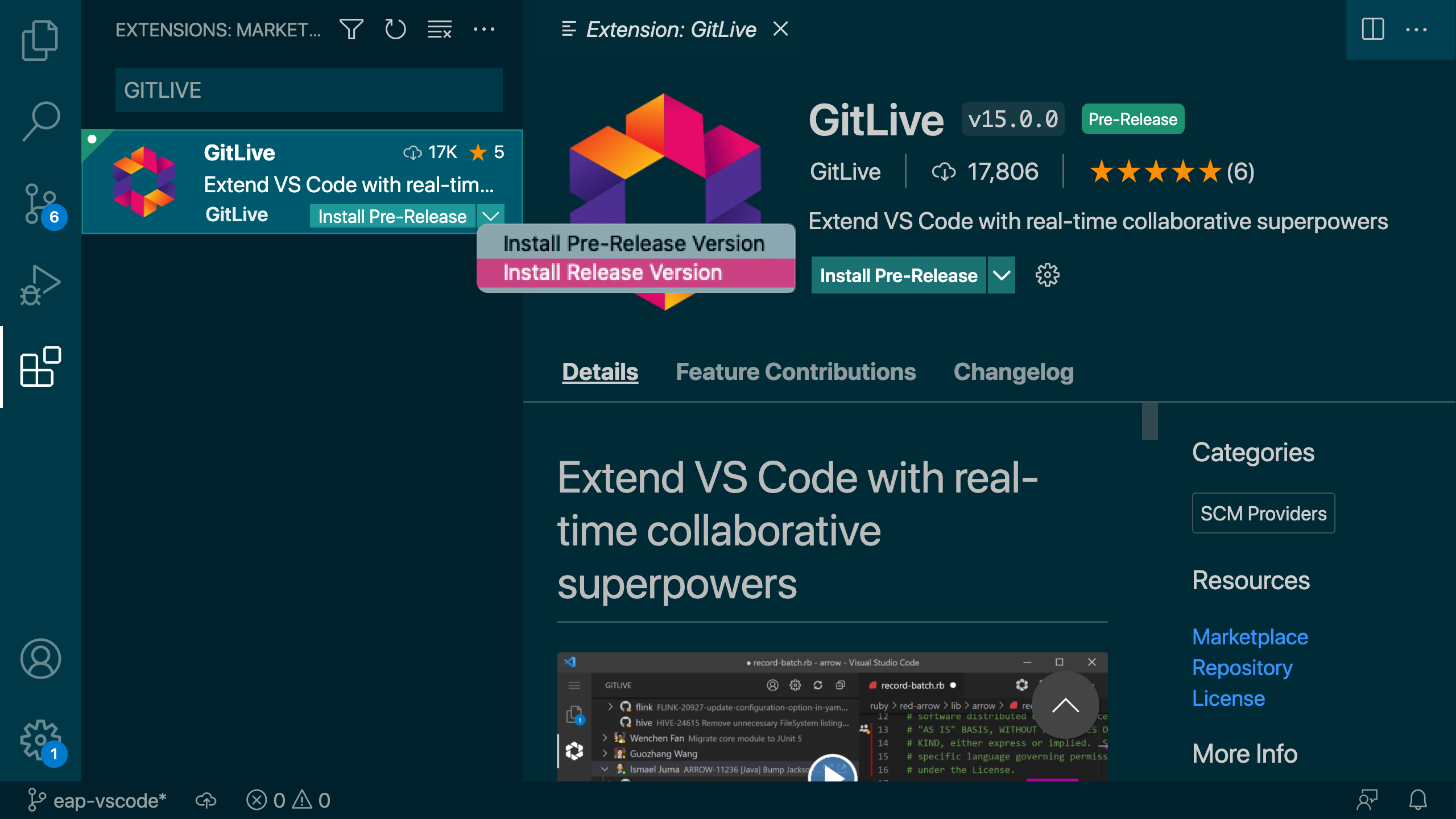Open More Actions menu in editor title
Viewport: 1456px width, 819px height.
[1416, 30]
